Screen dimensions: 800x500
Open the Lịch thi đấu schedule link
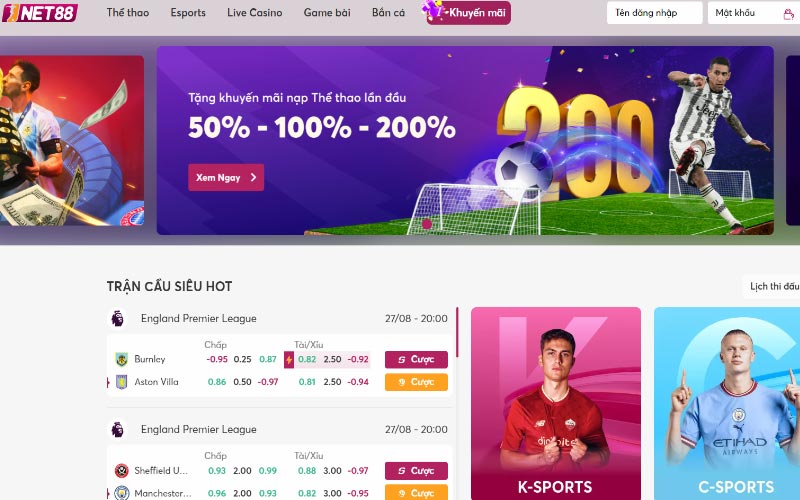pyautogui.click(x=773, y=286)
